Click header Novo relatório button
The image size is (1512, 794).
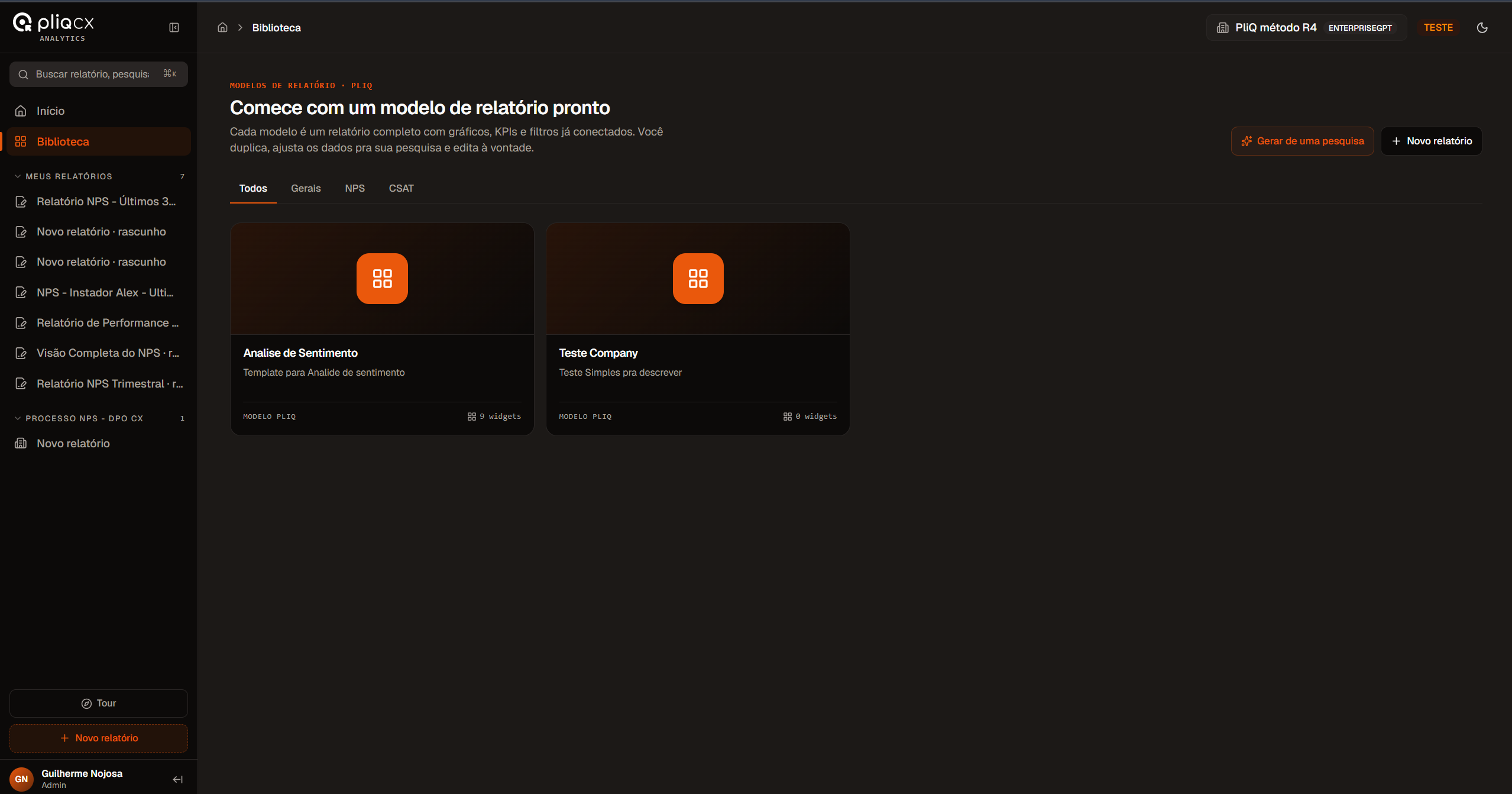[x=1431, y=141]
